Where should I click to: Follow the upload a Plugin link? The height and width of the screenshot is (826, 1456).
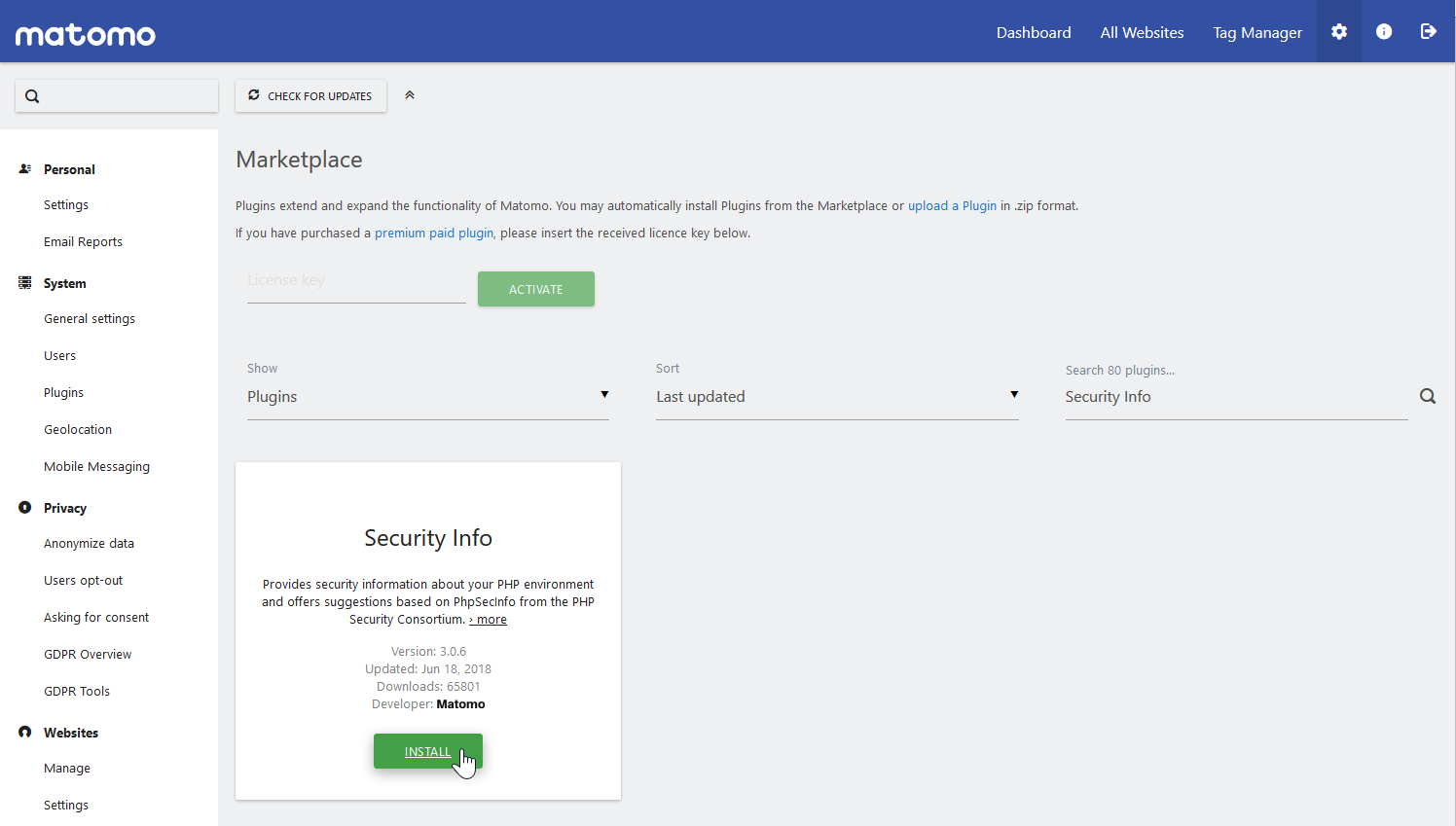pos(952,206)
